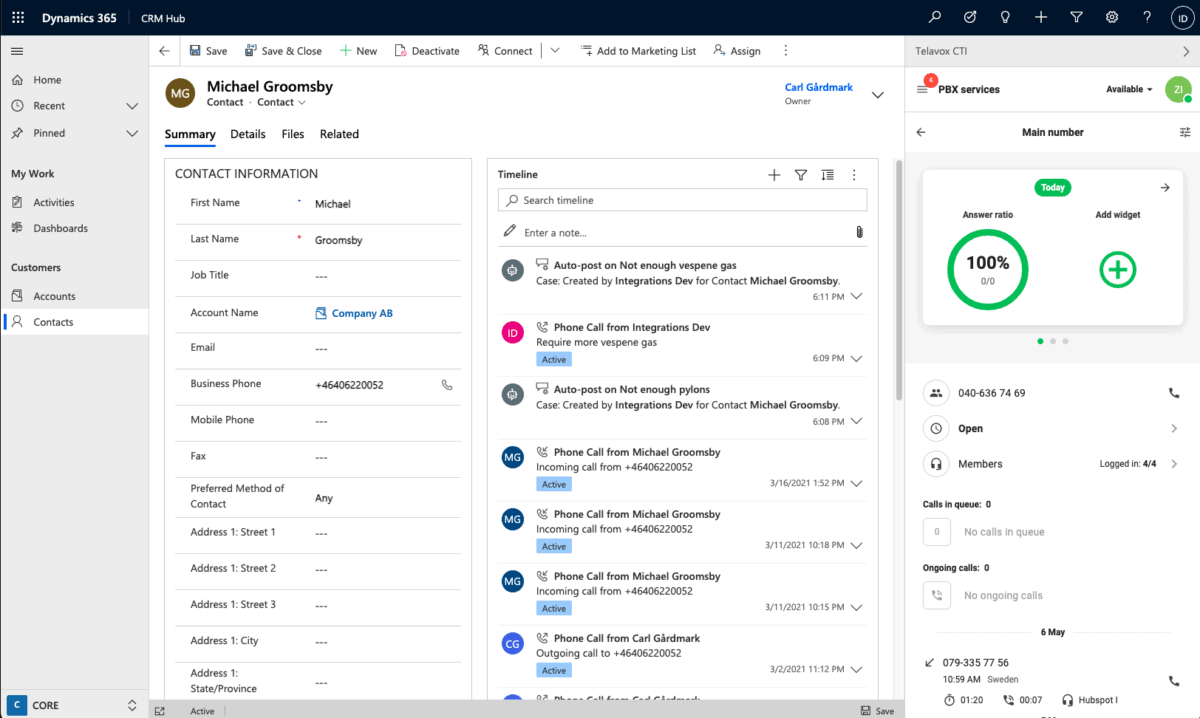This screenshot has width=1200, height=718.
Task: Open the Available status dropdown
Action: click(x=1129, y=89)
